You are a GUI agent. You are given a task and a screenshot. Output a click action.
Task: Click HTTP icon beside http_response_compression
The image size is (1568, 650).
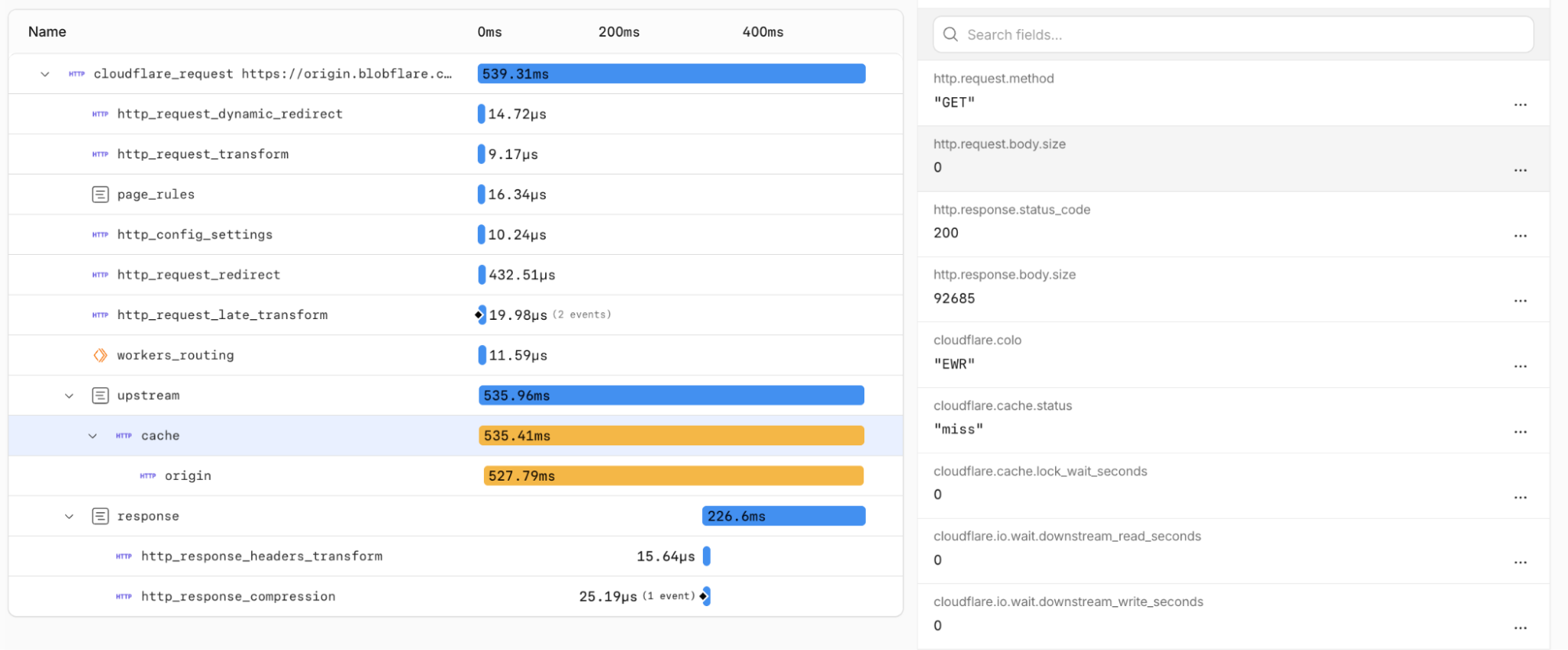click(x=124, y=596)
